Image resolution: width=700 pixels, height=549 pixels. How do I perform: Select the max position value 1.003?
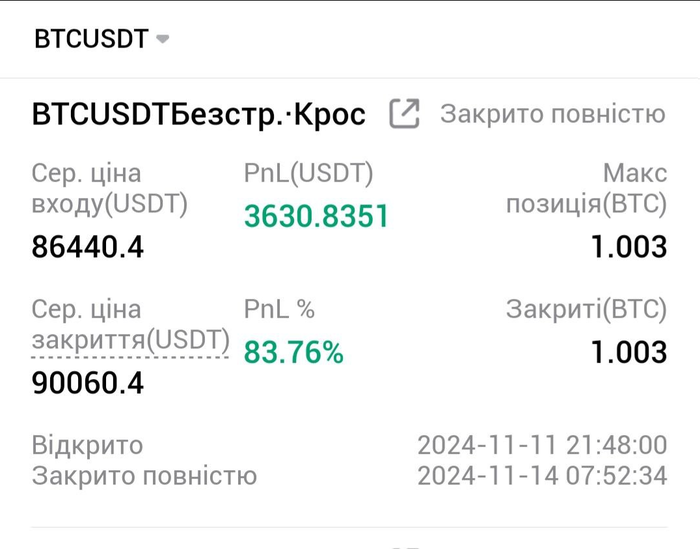point(628,246)
